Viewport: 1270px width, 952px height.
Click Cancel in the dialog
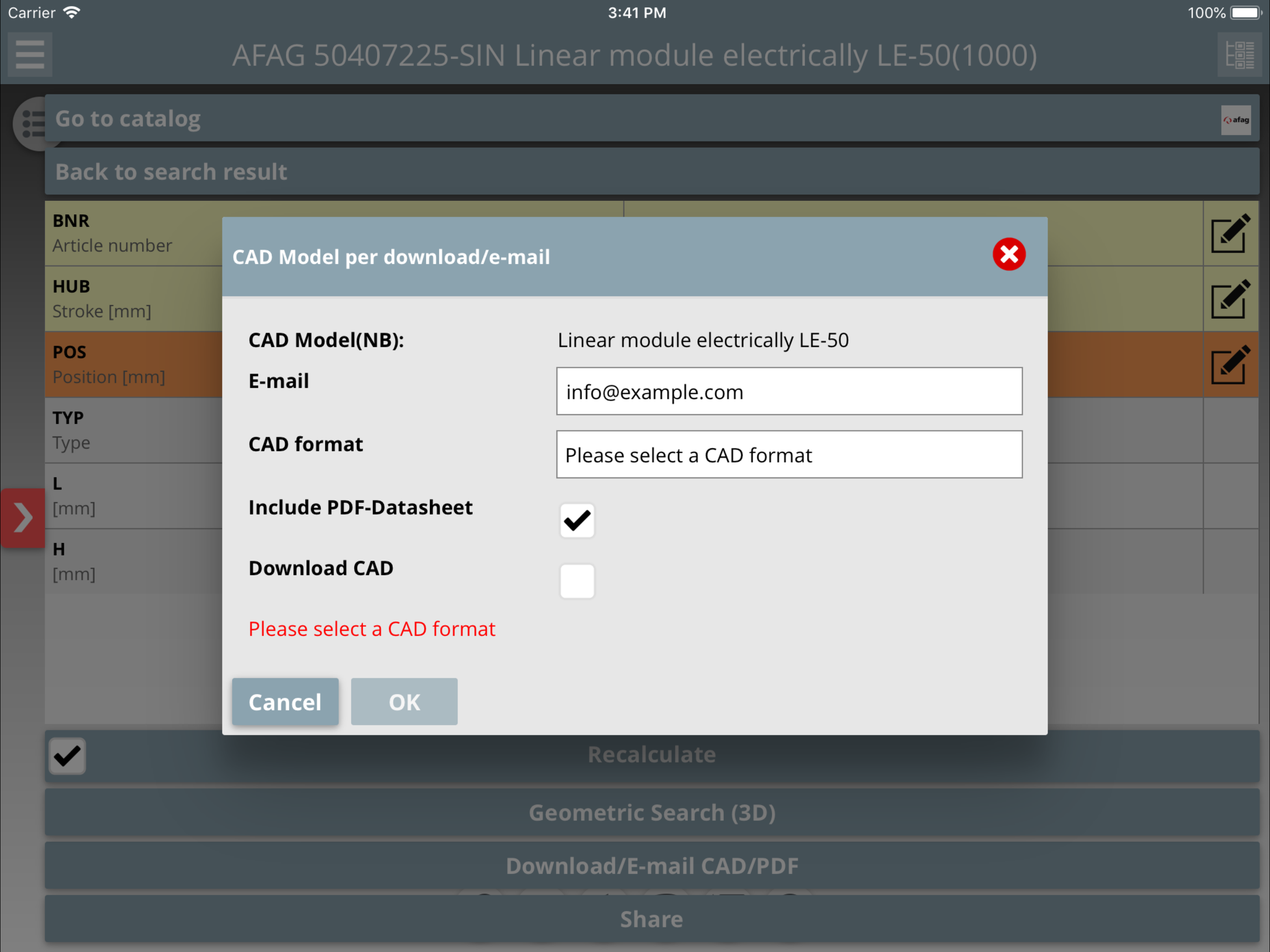coord(285,701)
